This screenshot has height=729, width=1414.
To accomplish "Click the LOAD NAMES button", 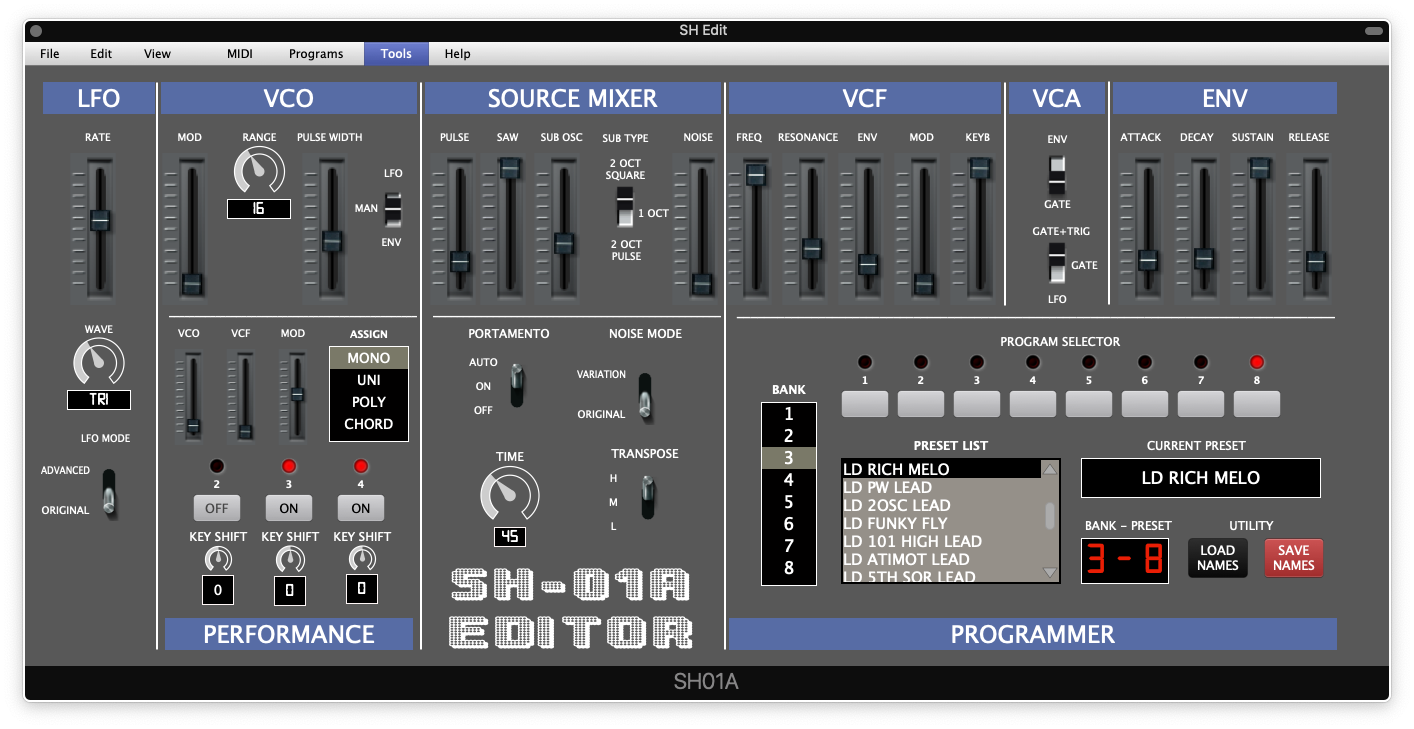I will tap(1217, 558).
